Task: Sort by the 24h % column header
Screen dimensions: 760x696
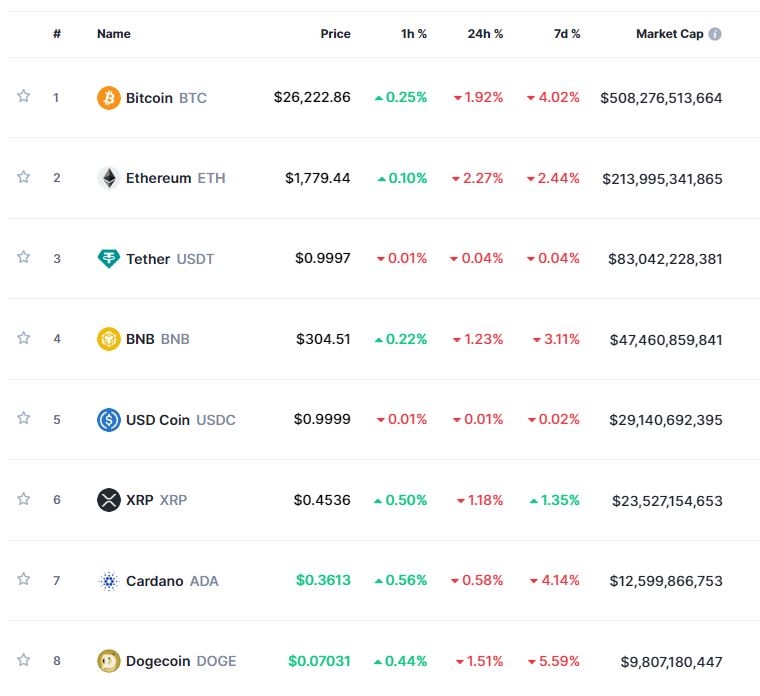Action: click(x=485, y=34)
